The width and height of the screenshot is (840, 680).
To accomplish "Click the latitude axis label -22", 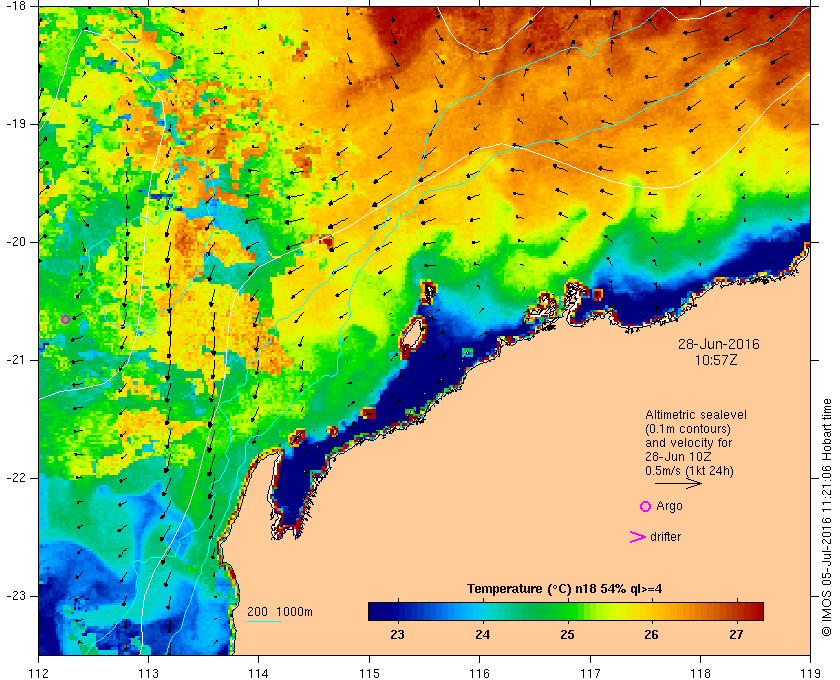I will [x=15, y=477].
